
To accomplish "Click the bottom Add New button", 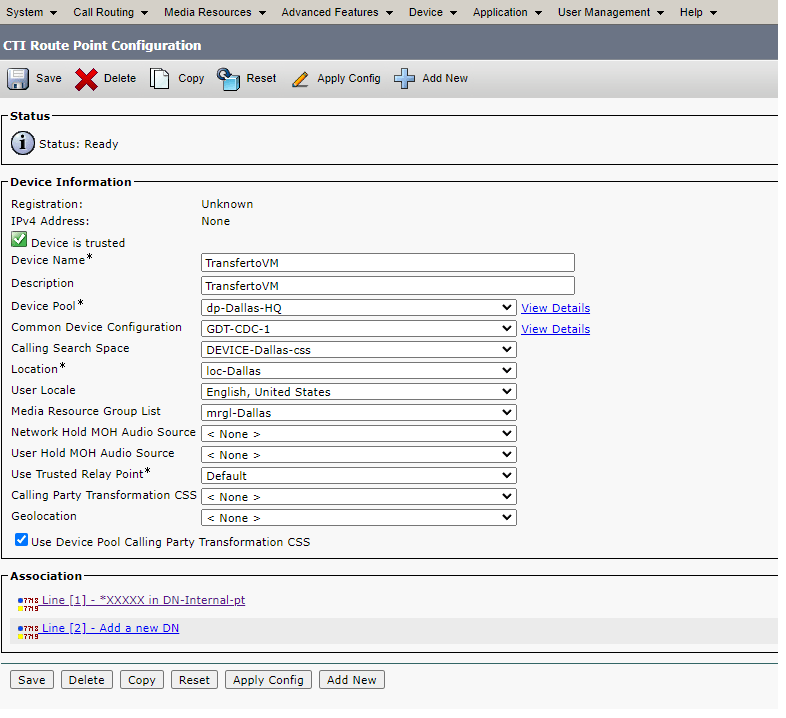I will tap(351, 680).
